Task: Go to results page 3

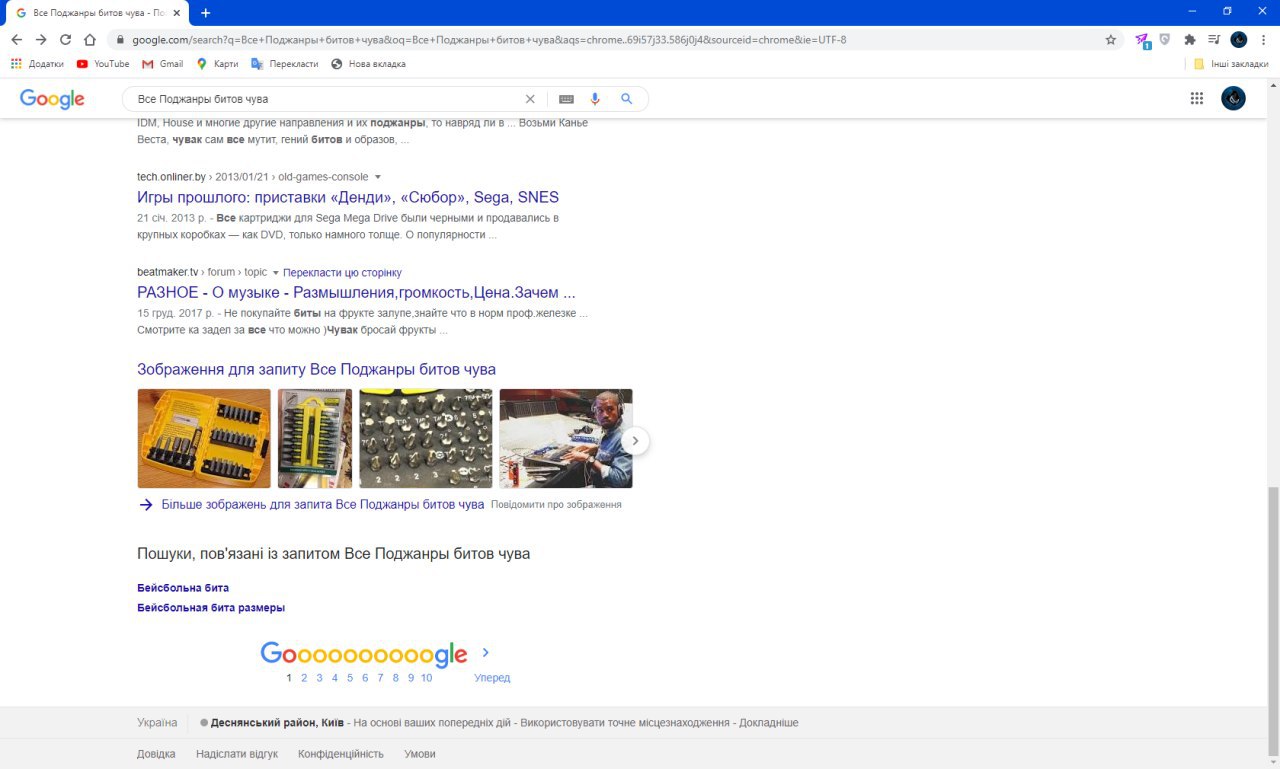Action: click(x=319, y=678)
